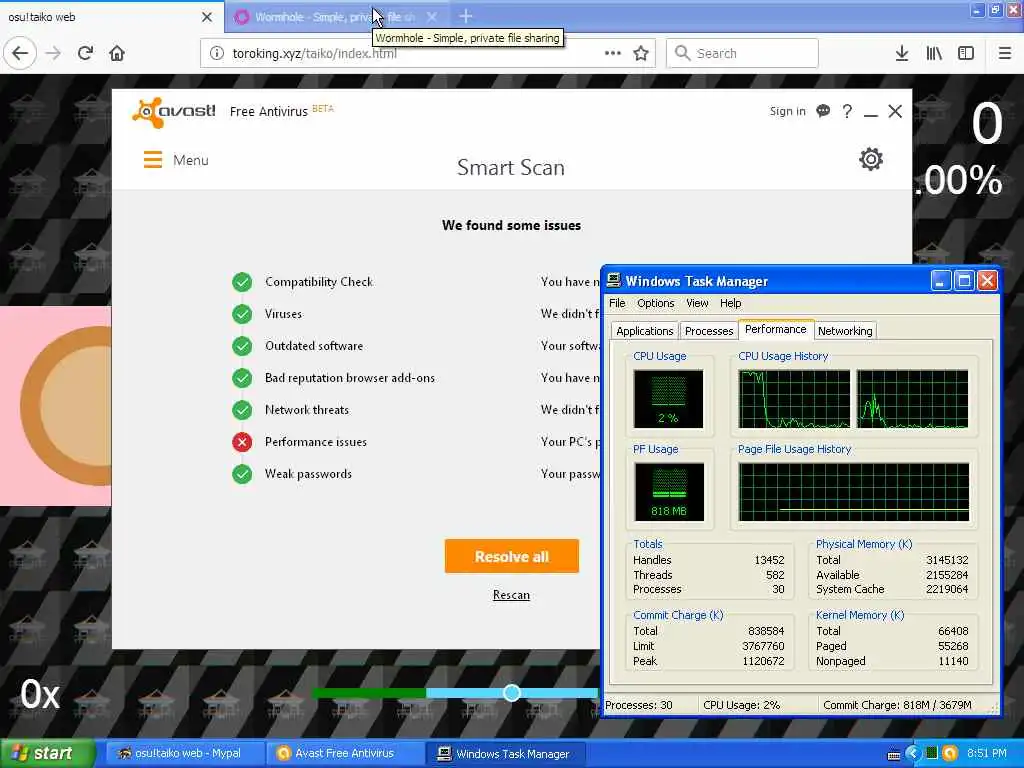Viewport: 1024px width, 768px height.
Task: Click the Page File Usage History graph
Action: click(854, 492)
